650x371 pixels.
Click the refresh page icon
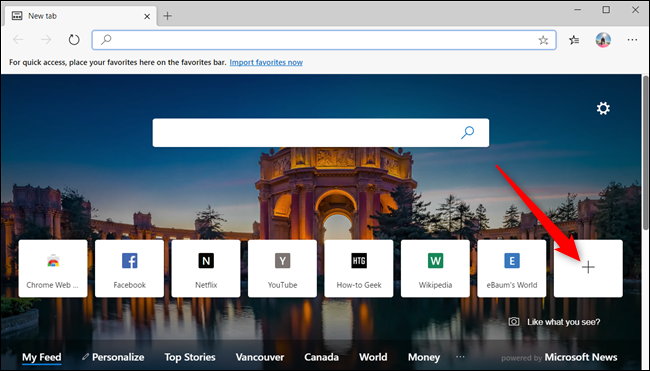tap(74, 40)
